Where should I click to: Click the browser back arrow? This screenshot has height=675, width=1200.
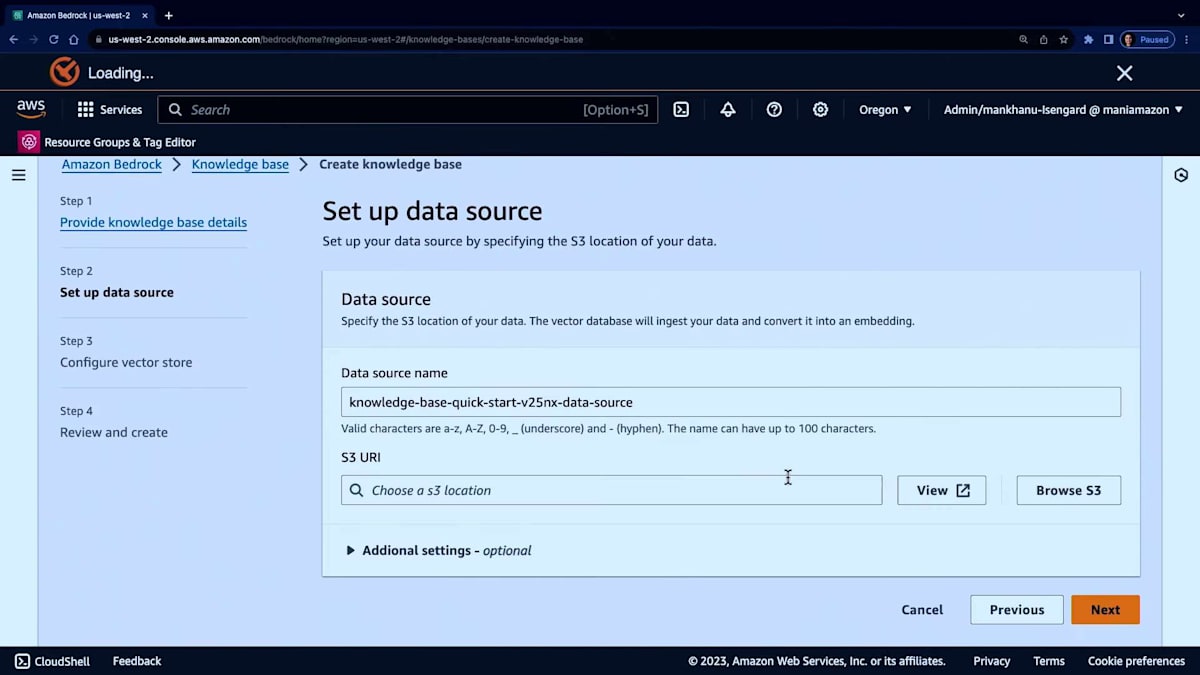pyautogui.click(x=14, y=39)
